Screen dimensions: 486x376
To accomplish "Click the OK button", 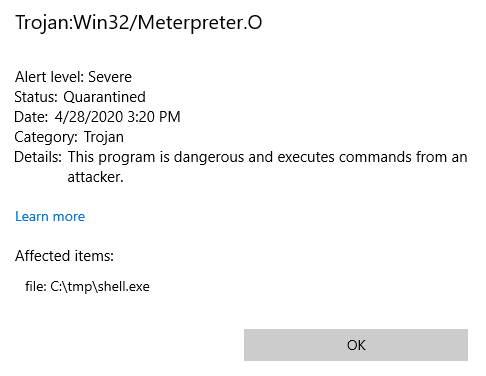I will point(356,345).
